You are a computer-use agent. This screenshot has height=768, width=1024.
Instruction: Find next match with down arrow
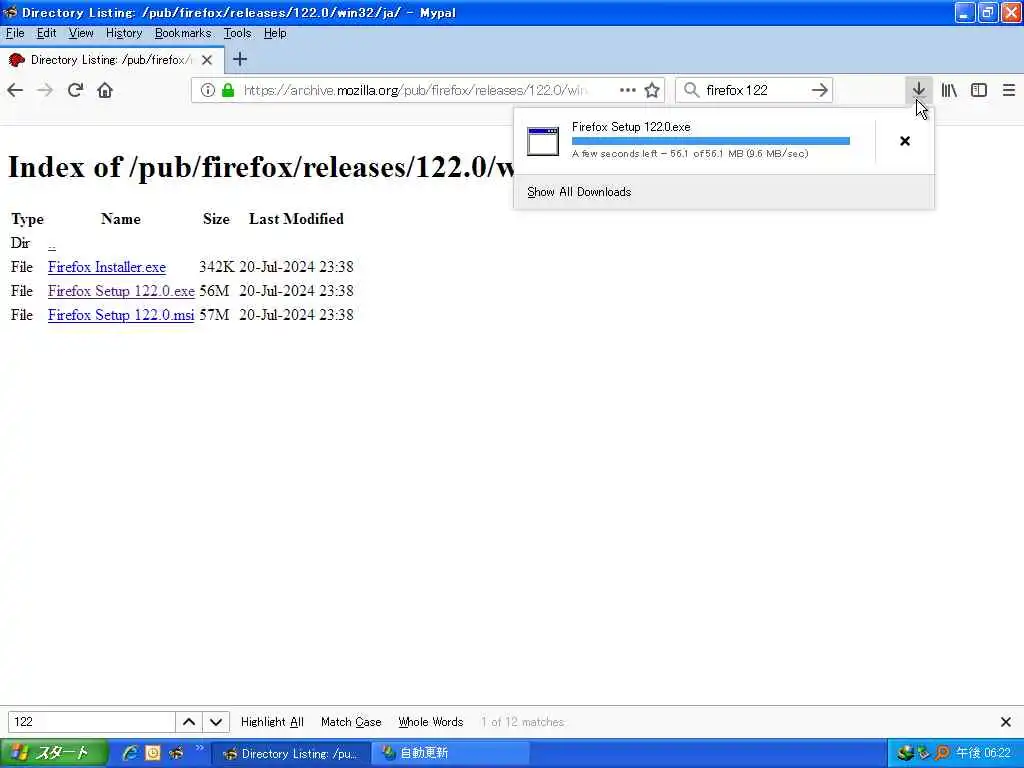coord(216,722)
